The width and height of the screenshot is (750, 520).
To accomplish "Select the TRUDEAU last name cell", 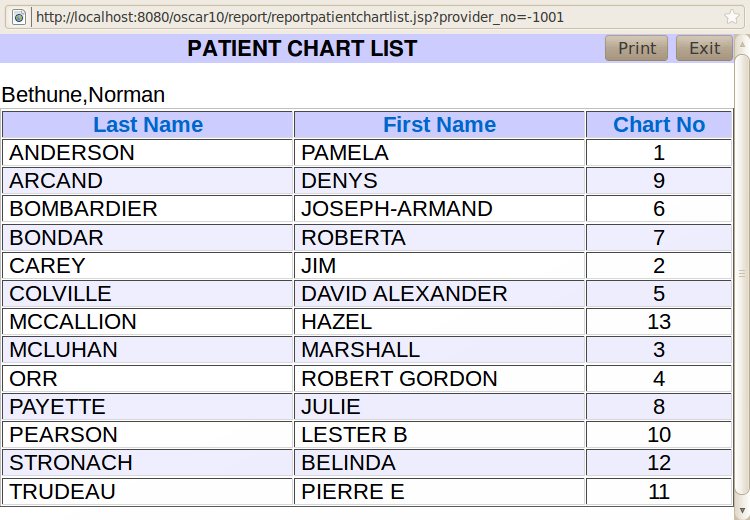I will 62,492.
